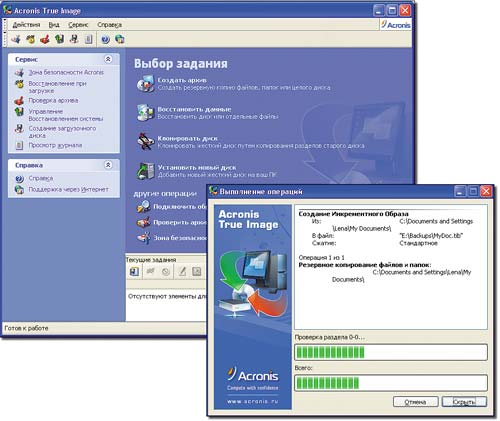This screenshot has width=500, height=421.
Task: Click the clock schedule icon in the Текущие задания toolbar
Action: click(x=166, y=272)
